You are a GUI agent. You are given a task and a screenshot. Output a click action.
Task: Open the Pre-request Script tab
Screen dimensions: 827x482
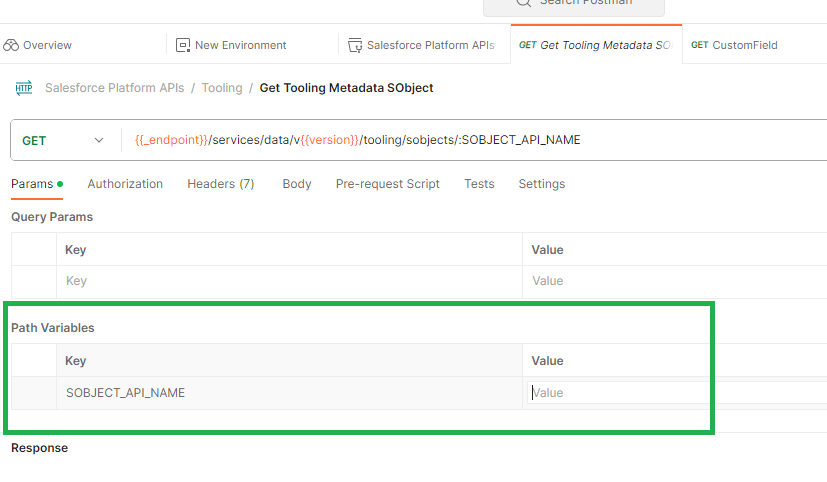point(388,184)
